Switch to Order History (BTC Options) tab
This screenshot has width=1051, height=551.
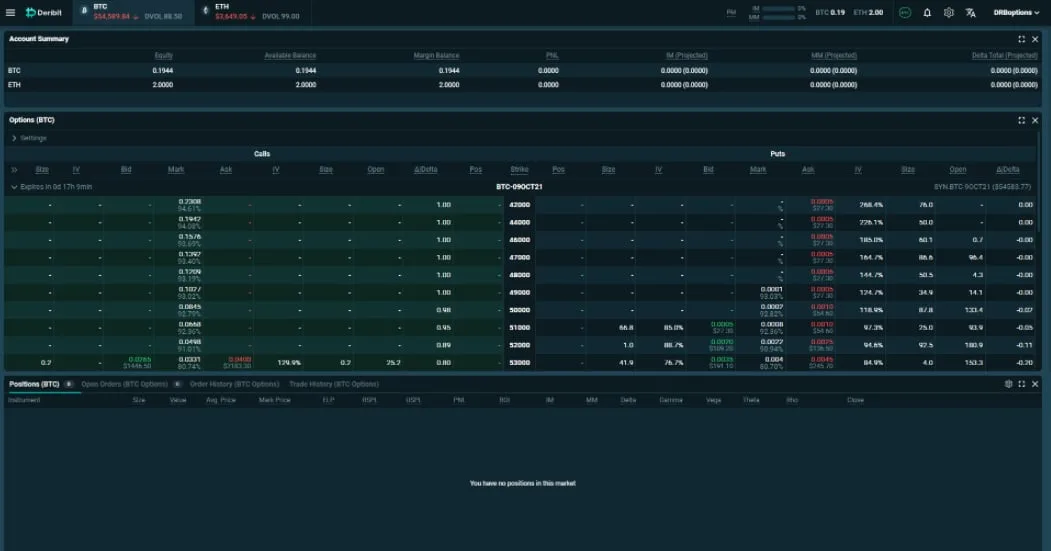(x=235, y=385)
